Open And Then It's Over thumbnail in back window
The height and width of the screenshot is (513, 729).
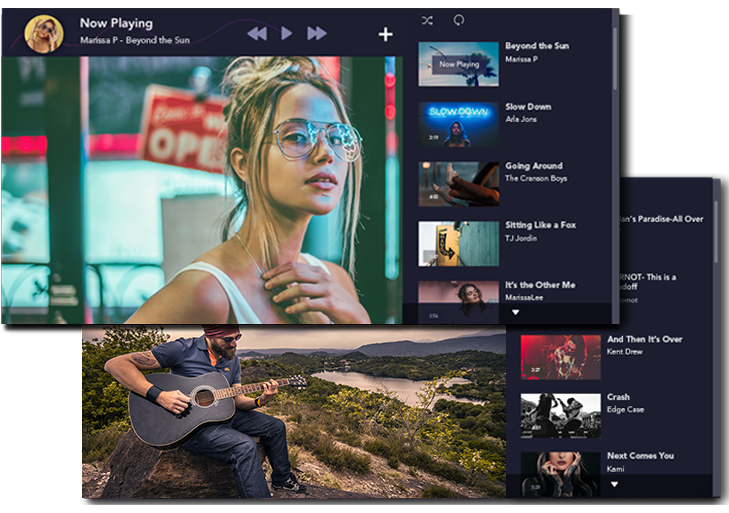(x=560, y=357)
